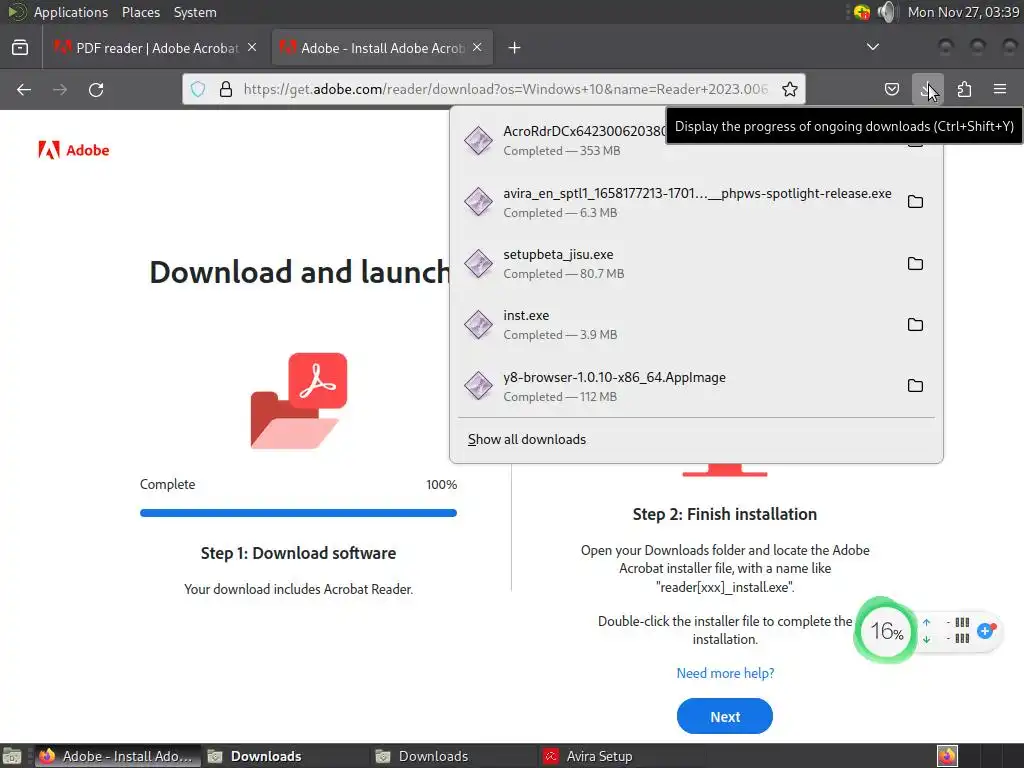Open the Applications menu
Screen dimensions: 1024x768
pyautogui.click(x=71, y=12)
